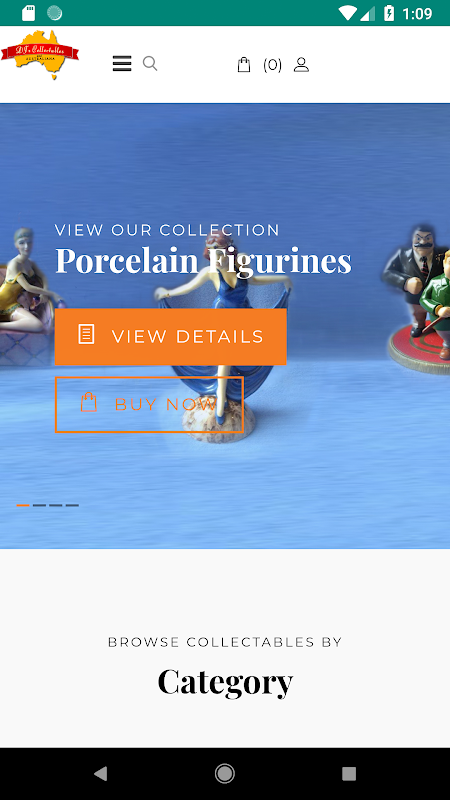This screenshot has width=450, height=800.
Task: Tap the Android home circle button
Action: coord(224,773)
